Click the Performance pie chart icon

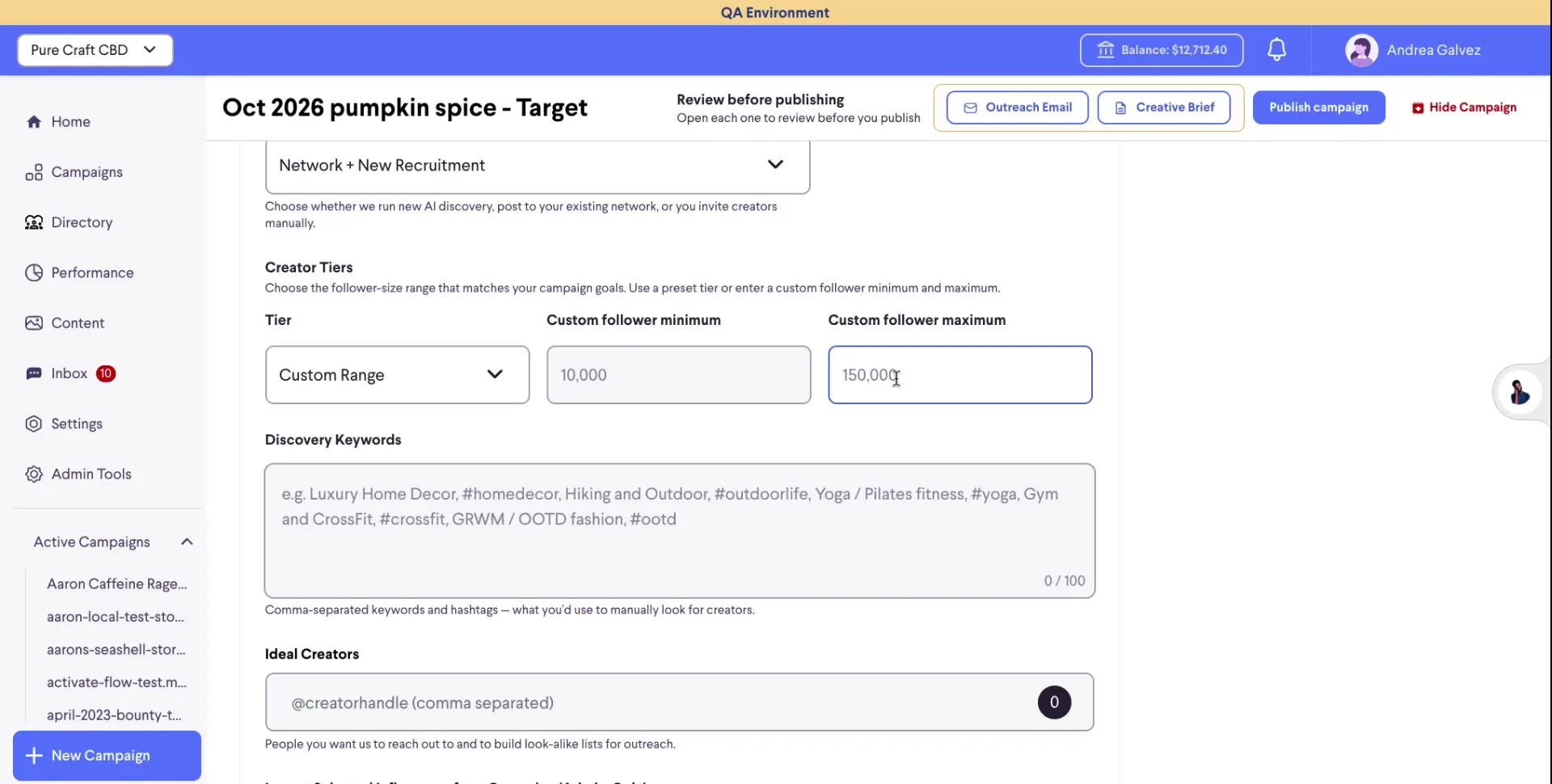pyautogui.click(x=34, y=272)
